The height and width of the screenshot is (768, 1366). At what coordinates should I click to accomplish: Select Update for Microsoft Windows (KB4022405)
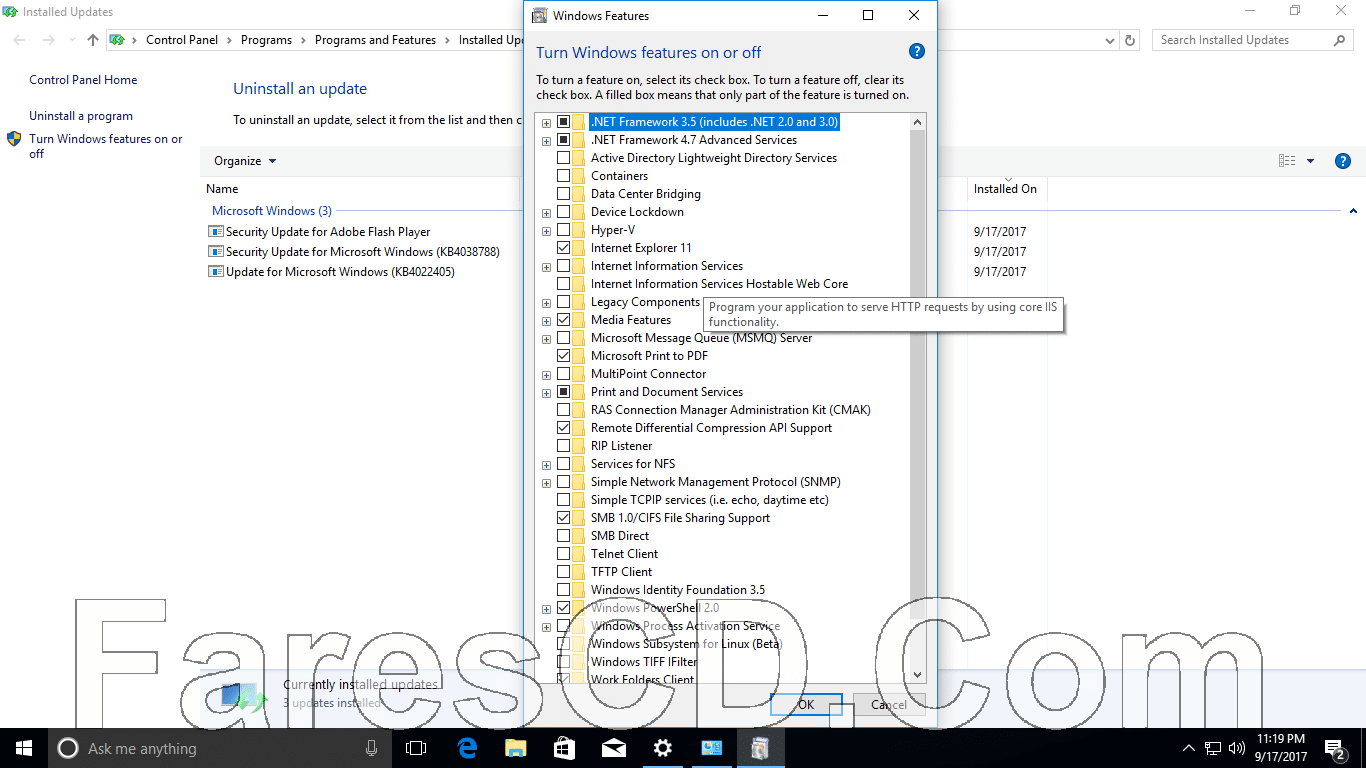tap(340, 272)
